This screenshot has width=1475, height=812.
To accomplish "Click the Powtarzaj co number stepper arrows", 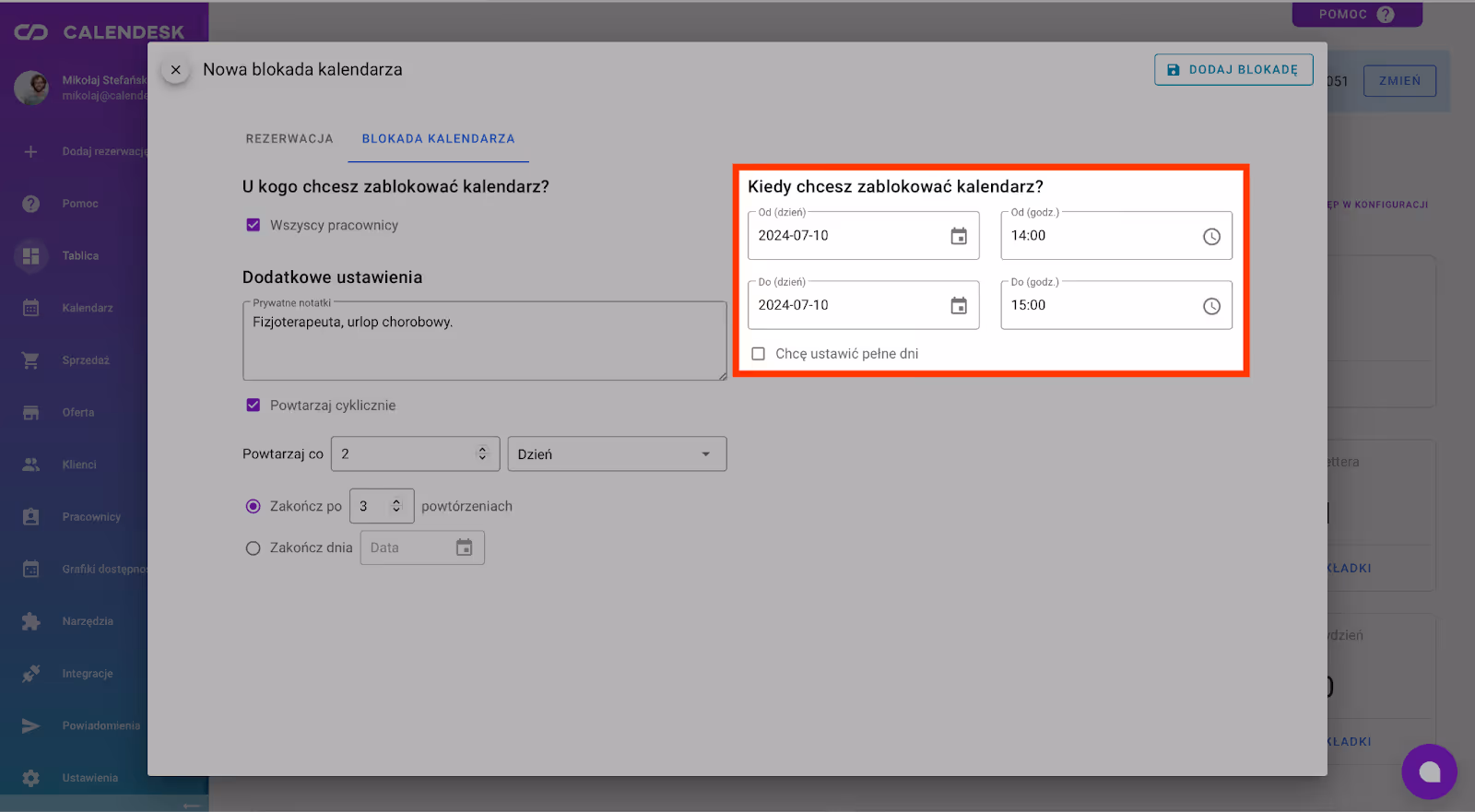I will [482, 453].
